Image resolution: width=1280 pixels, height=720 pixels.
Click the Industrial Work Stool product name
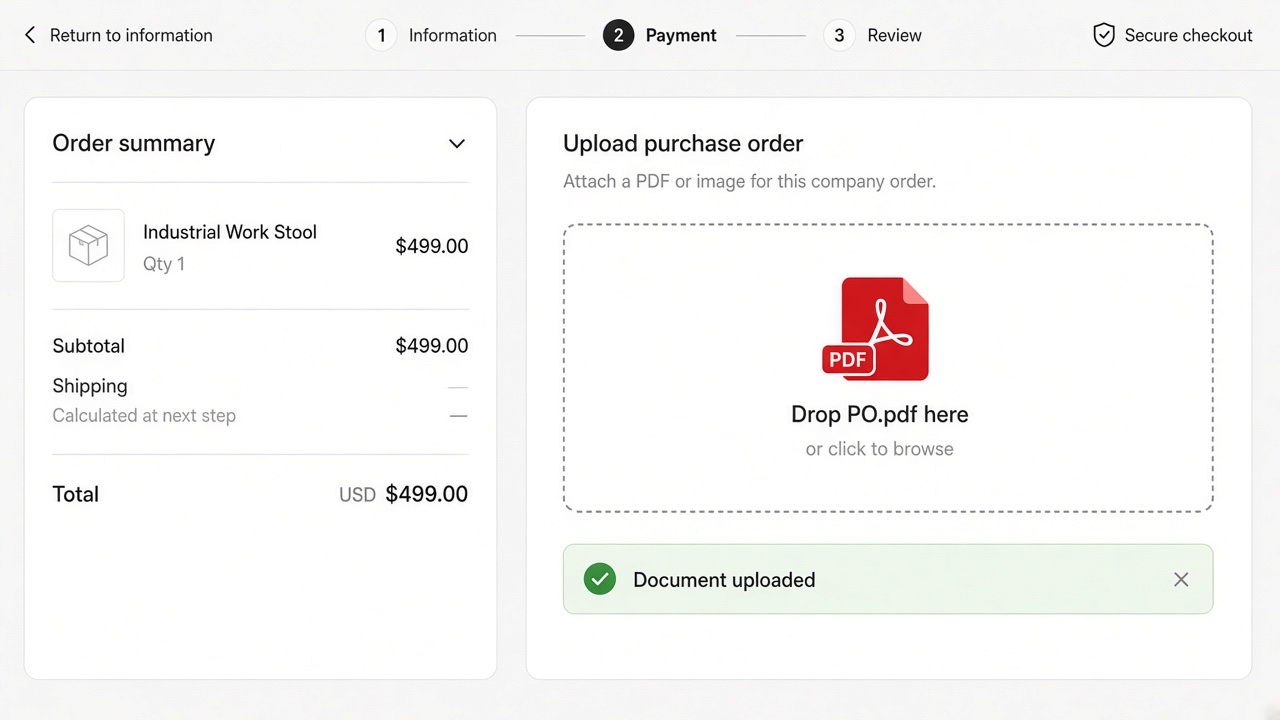[x=230, y=232]
